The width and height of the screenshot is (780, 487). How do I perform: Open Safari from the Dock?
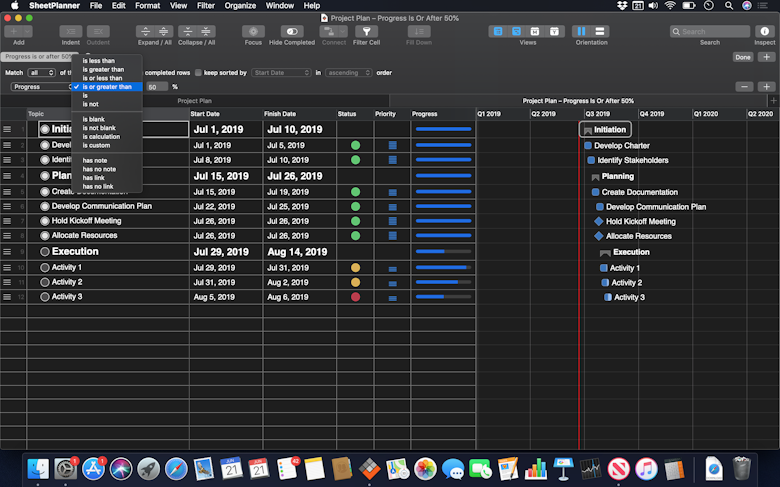(x=176, y=468)
